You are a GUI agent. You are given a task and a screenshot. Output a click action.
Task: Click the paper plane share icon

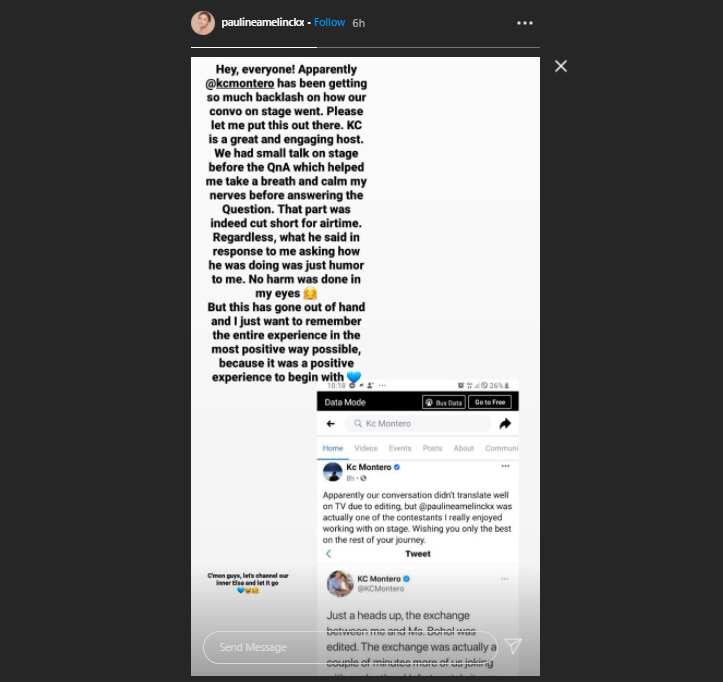coord(513,646)
